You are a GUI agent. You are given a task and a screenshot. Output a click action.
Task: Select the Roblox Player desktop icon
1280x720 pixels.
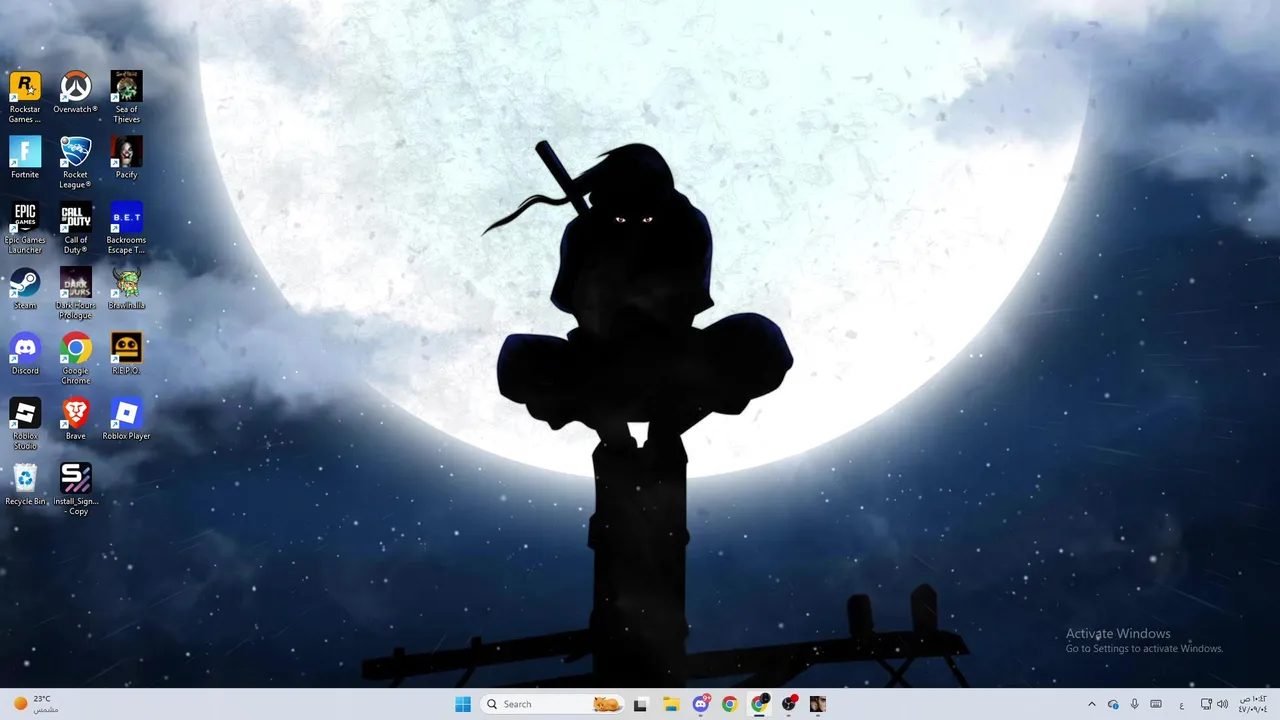click(127, 419)
